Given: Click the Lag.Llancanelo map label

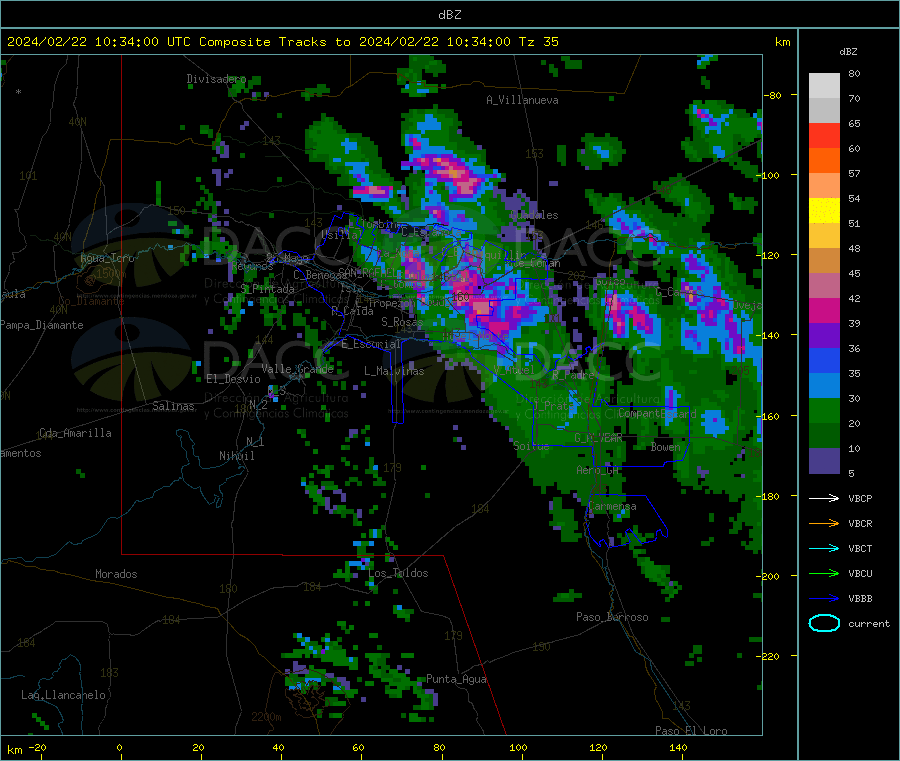Looking at the screenshot, I should [63, 695].
